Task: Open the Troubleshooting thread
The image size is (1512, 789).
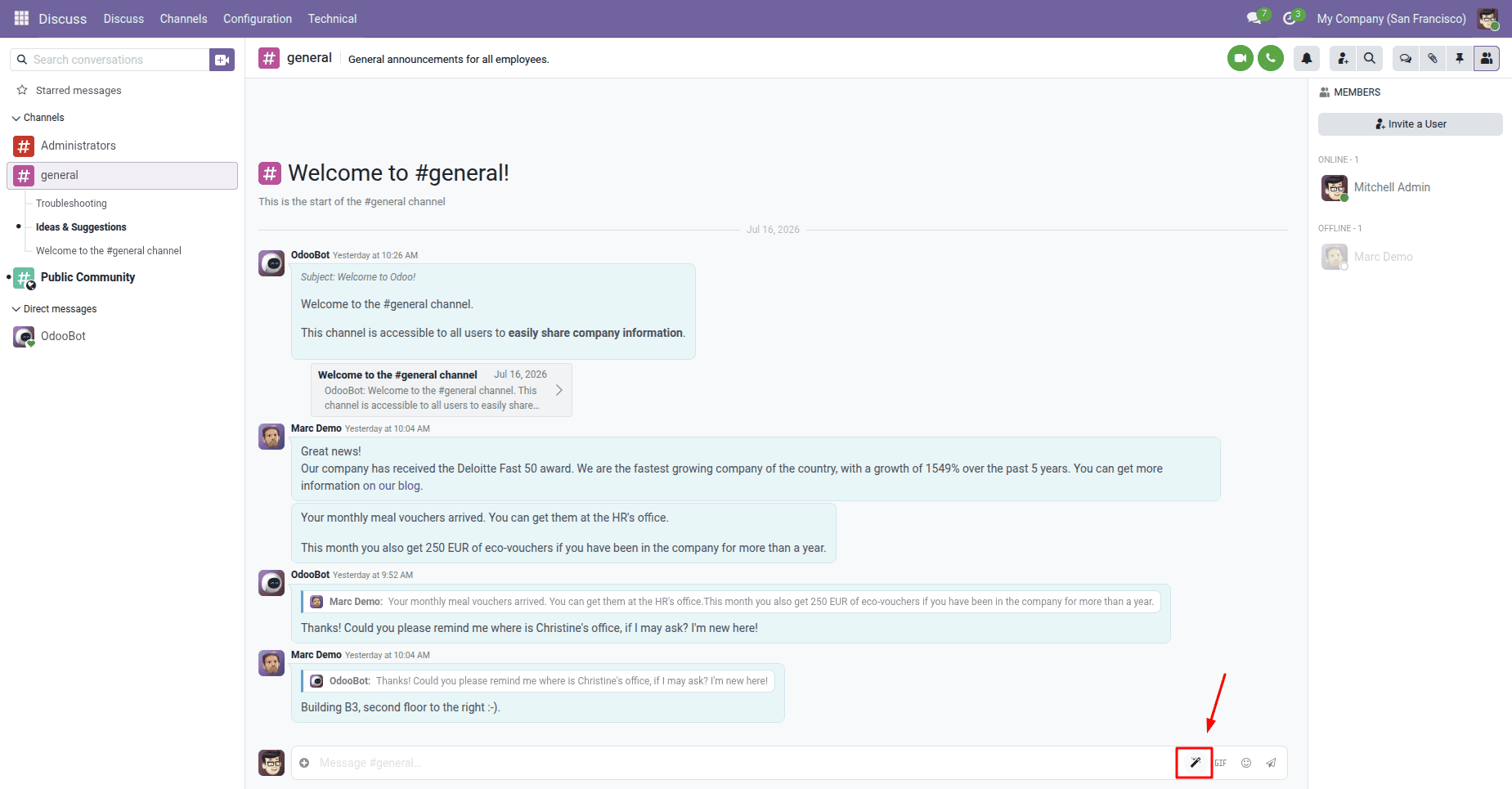Action: (71, 204)
